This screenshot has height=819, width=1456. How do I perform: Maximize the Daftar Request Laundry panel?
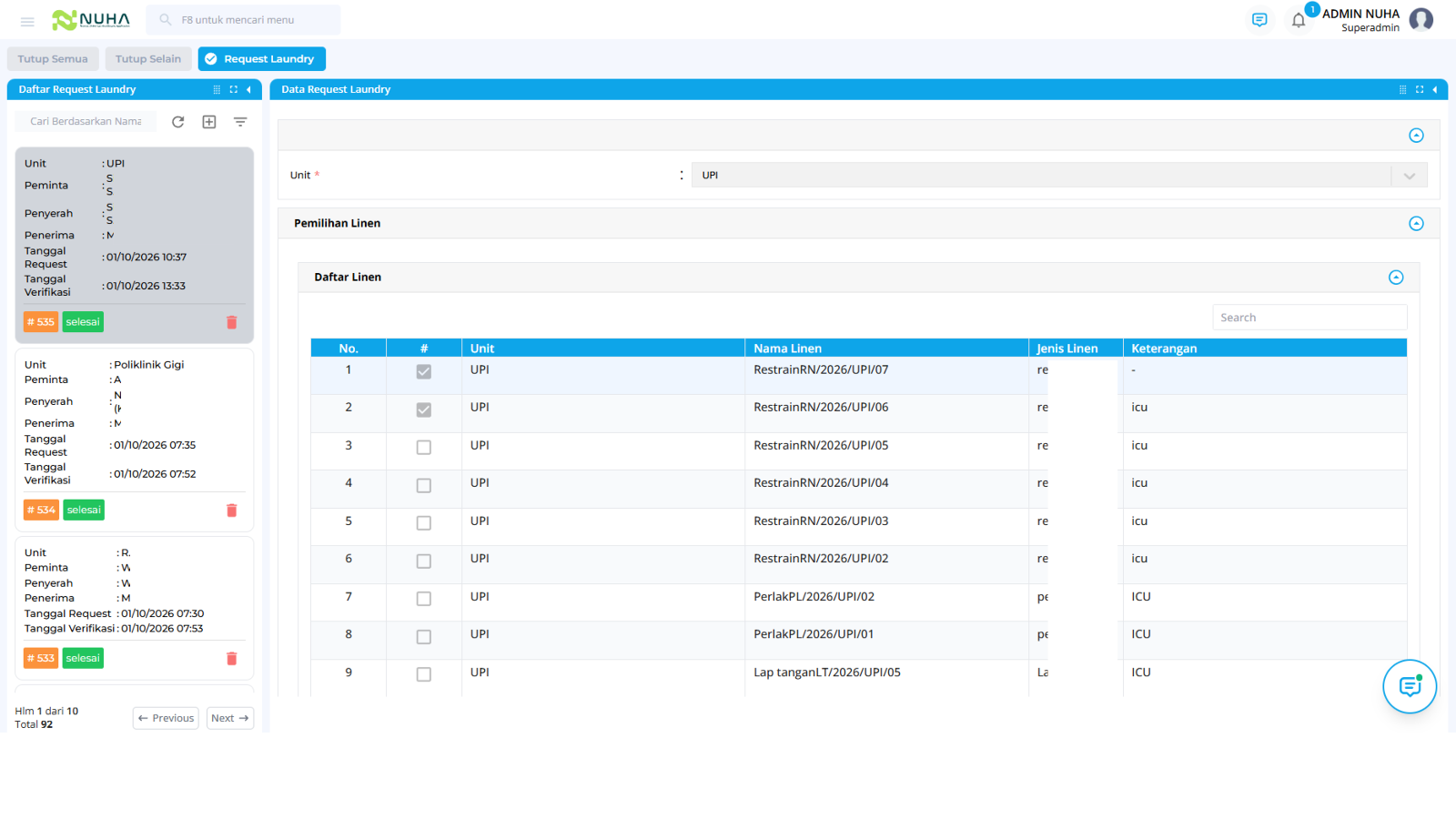(234, 89)
